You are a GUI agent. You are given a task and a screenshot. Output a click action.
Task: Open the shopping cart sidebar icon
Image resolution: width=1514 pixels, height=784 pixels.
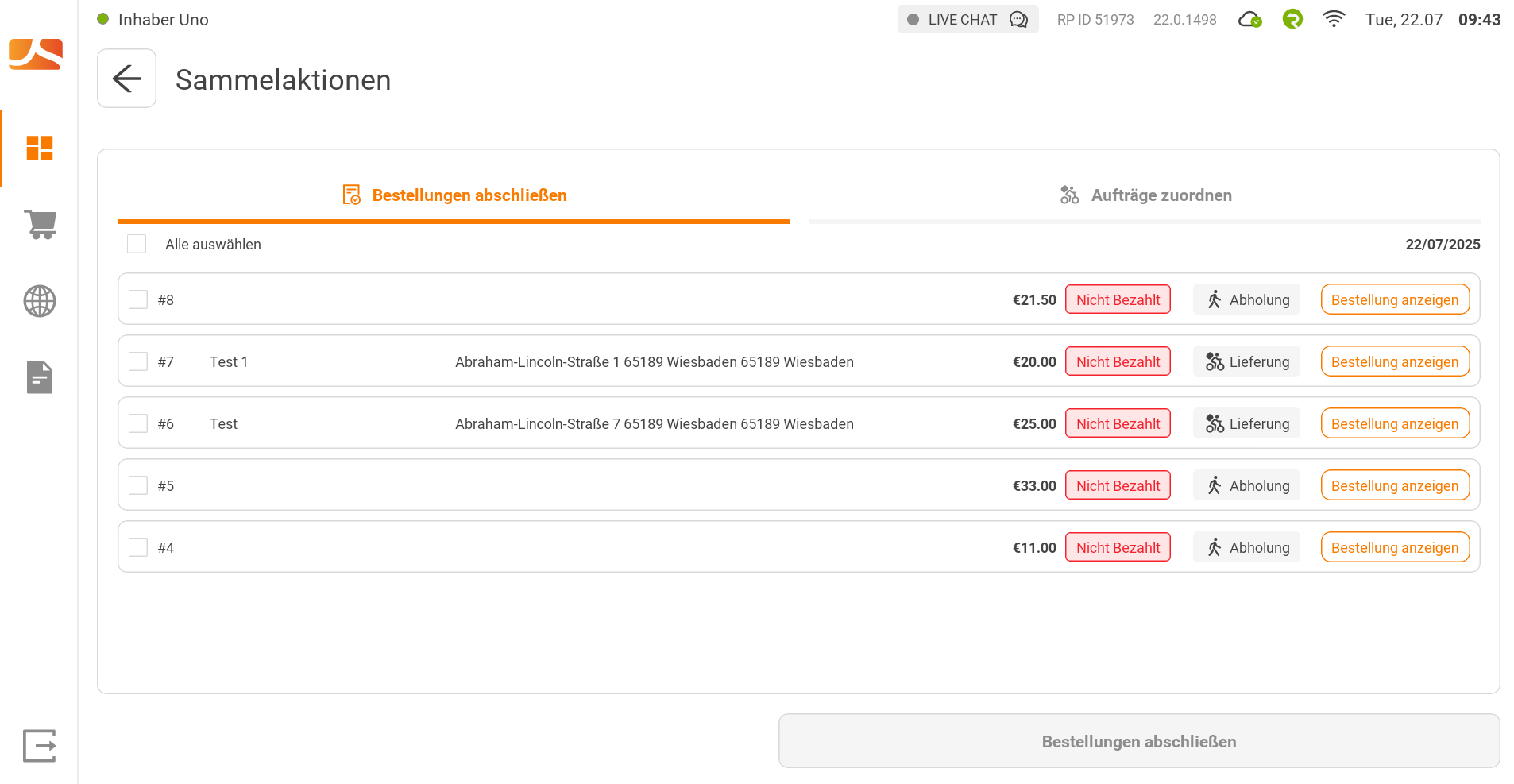click(40, 224)
